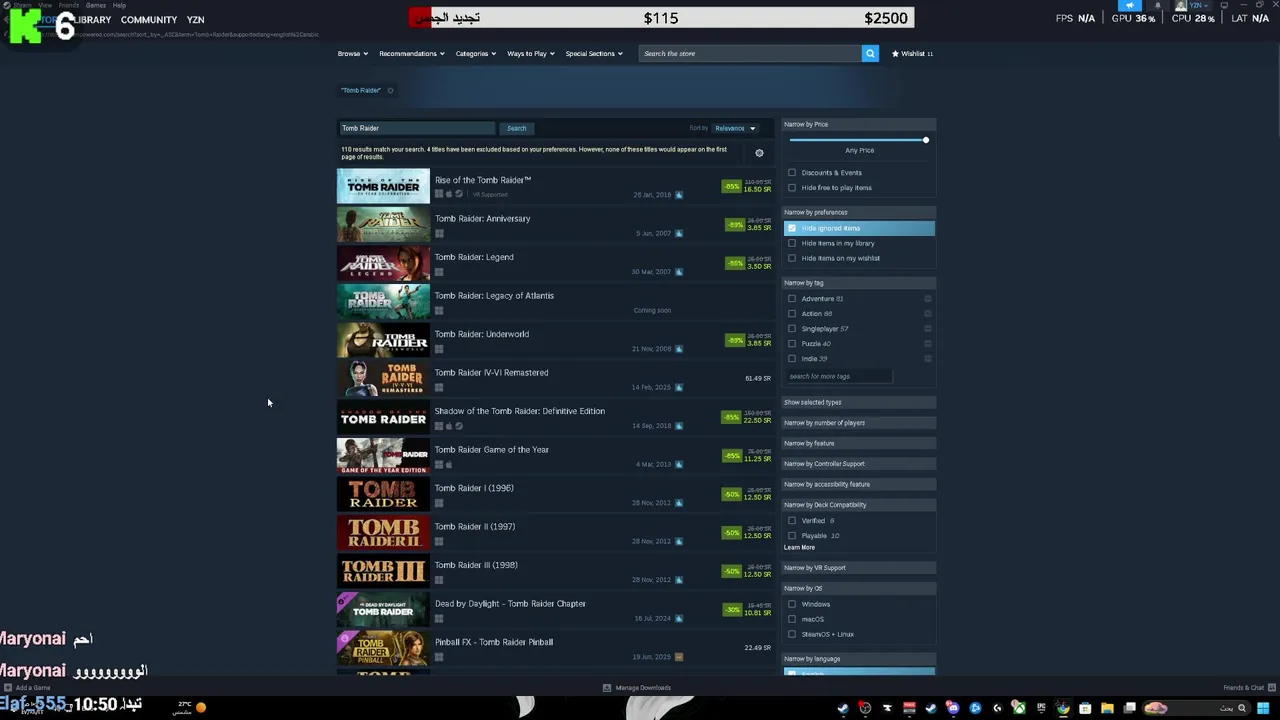Image resolution: width=1280 pixels, height=720 pixels.
Task: Check Hide items on my wishlist
Action: 792,258
